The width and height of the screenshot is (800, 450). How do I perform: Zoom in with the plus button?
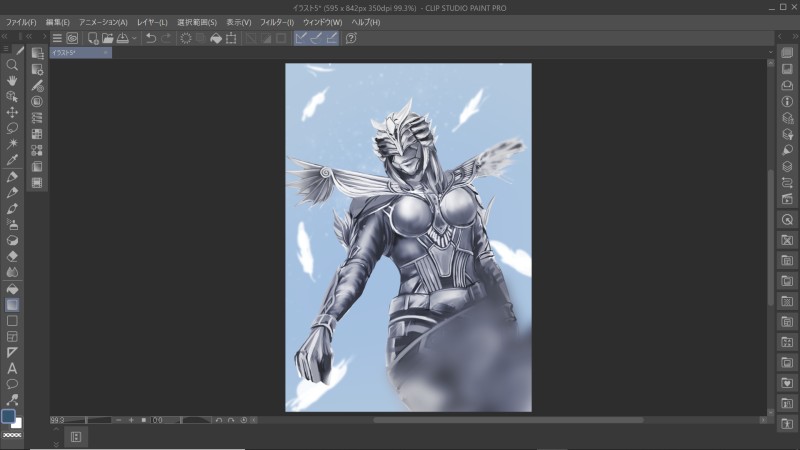[131, 420]
